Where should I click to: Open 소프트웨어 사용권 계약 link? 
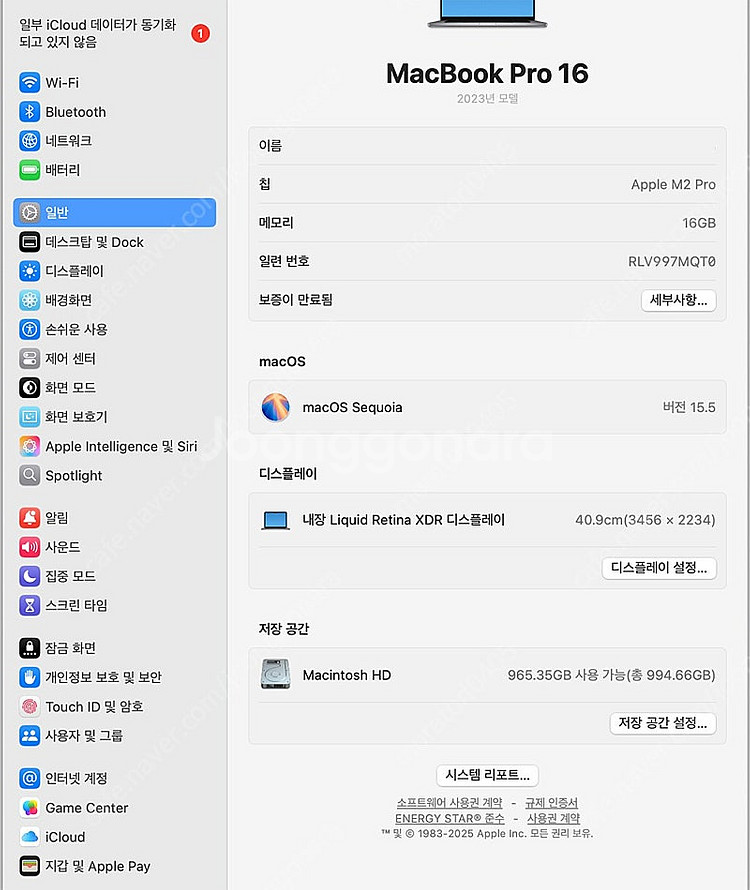pyautogui.click(x=450, y=803)
